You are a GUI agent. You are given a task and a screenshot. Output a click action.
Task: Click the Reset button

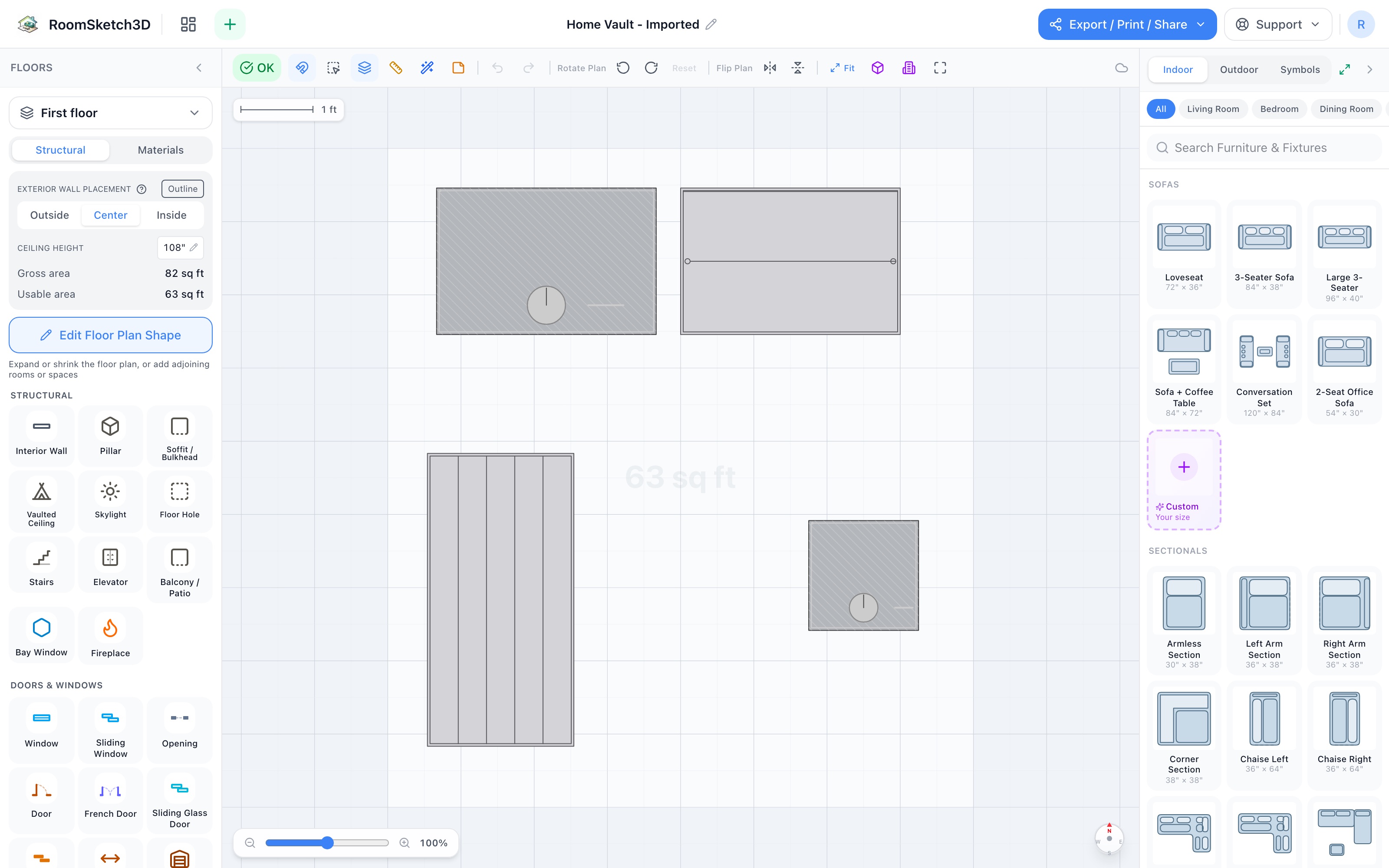point(684,68)
